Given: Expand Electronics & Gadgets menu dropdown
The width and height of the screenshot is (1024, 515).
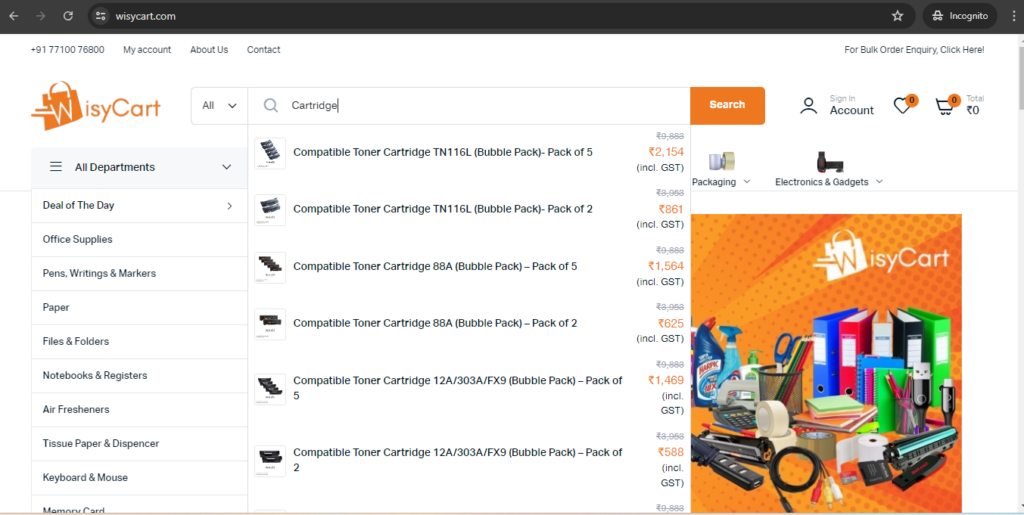Looking at the screenshot, I should pyautogui.click(x=879, y=181).
